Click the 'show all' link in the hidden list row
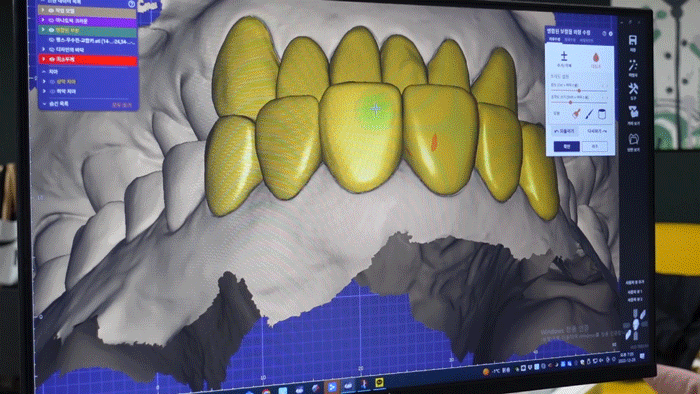 [x=121, y=105]
